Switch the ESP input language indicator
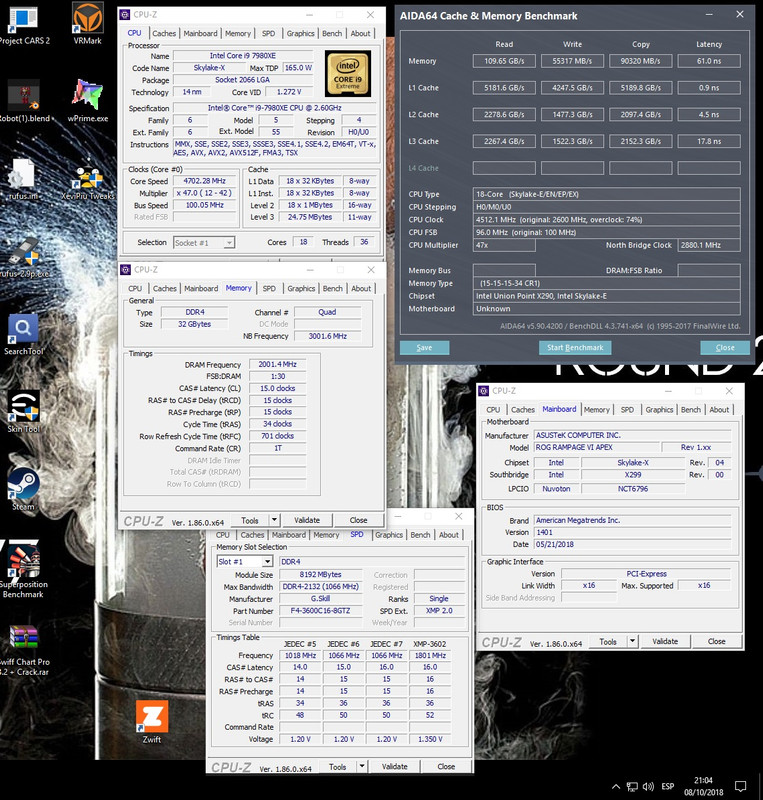This screenshot has width=763, height=800. (x=668, y=786)
